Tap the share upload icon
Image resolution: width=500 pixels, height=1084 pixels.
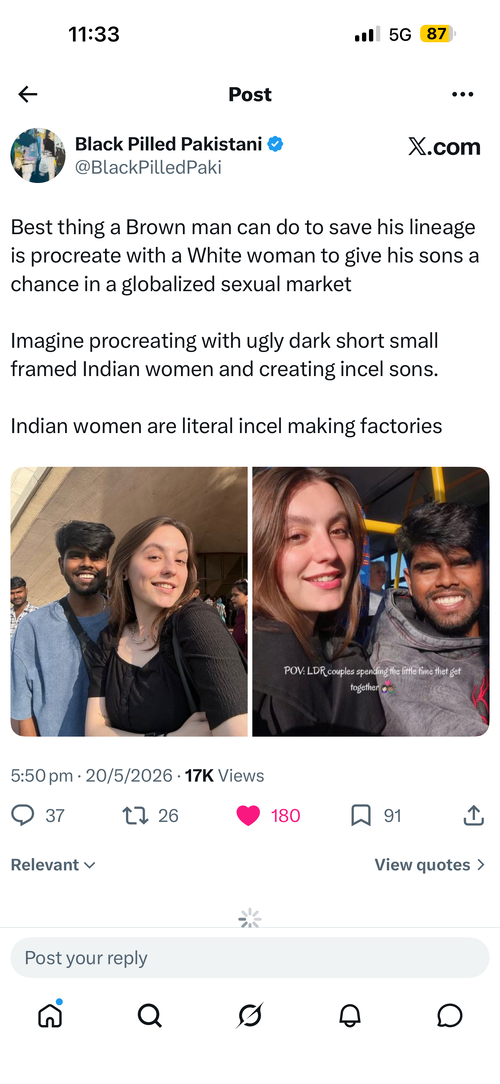472,816
